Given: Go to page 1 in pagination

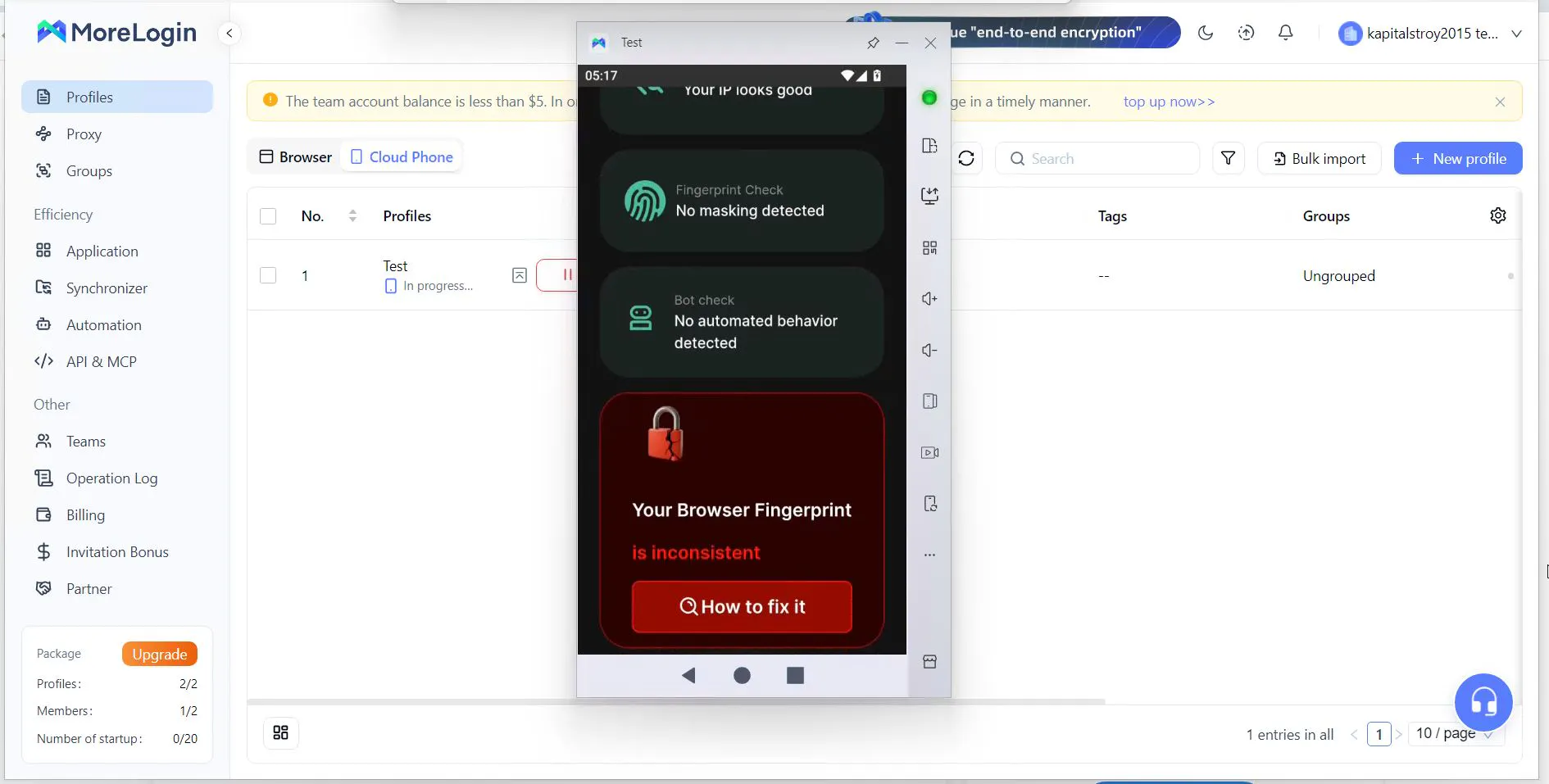Looking at the screenshot, I should coord(1379,734).
